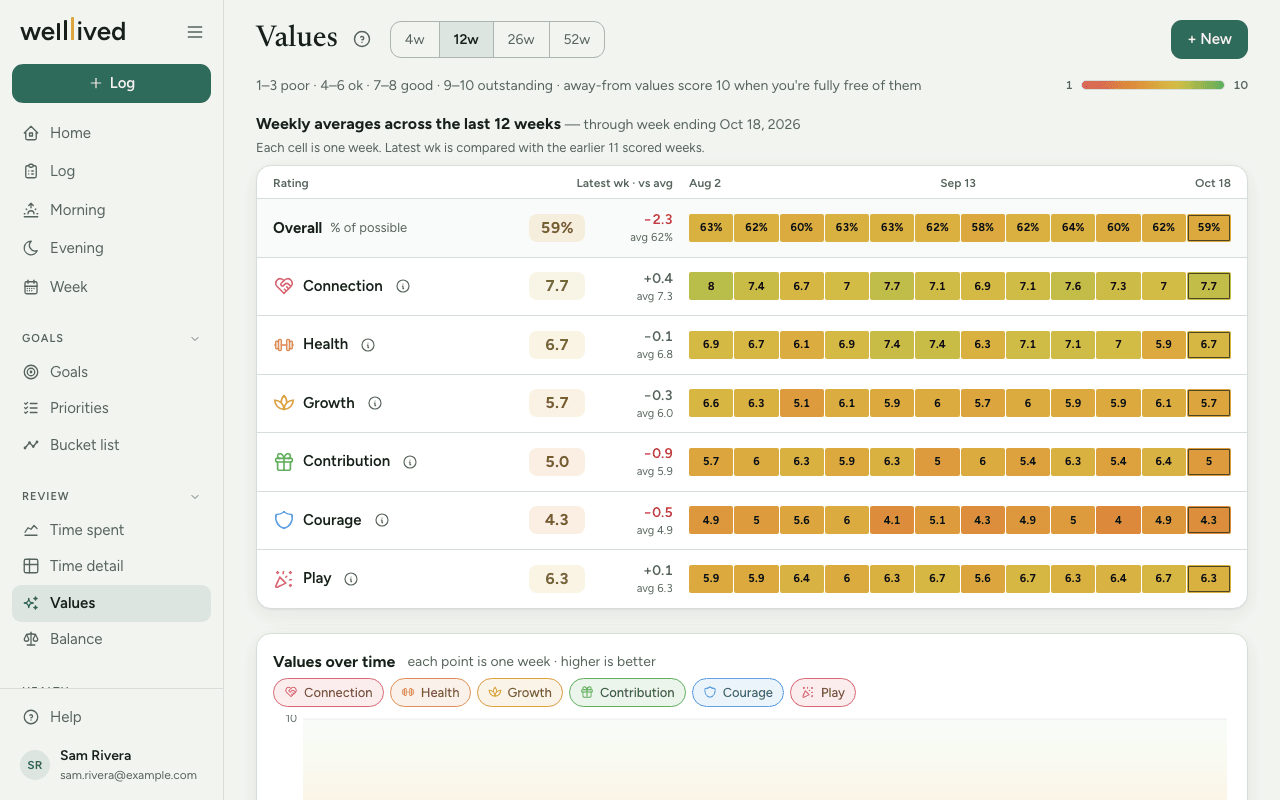The height and width of the screenshot is (800, 1280).
Task: Show info for the Play value
Action: click(351, 579)
